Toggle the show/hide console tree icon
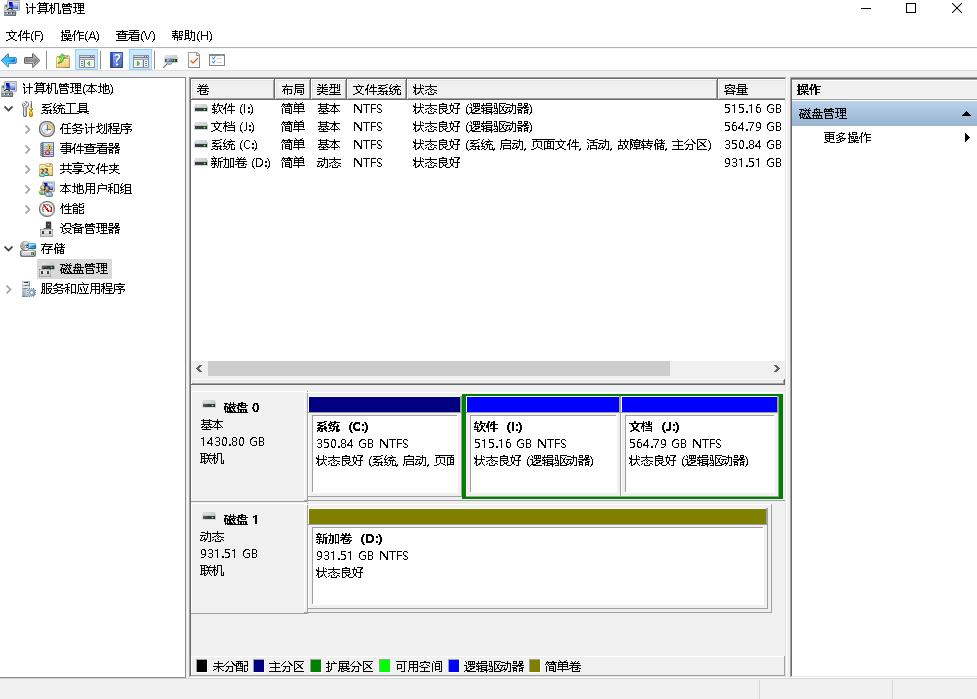 point(86,59)
